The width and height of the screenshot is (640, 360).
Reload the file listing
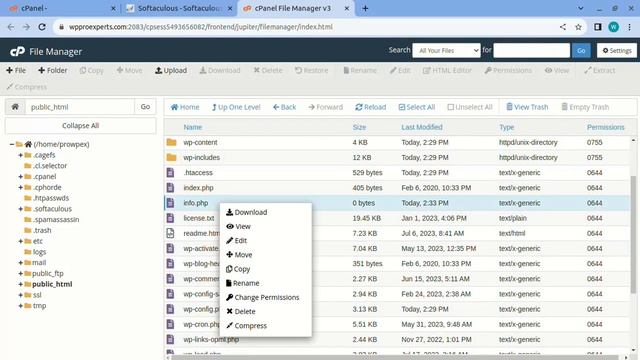371,107
